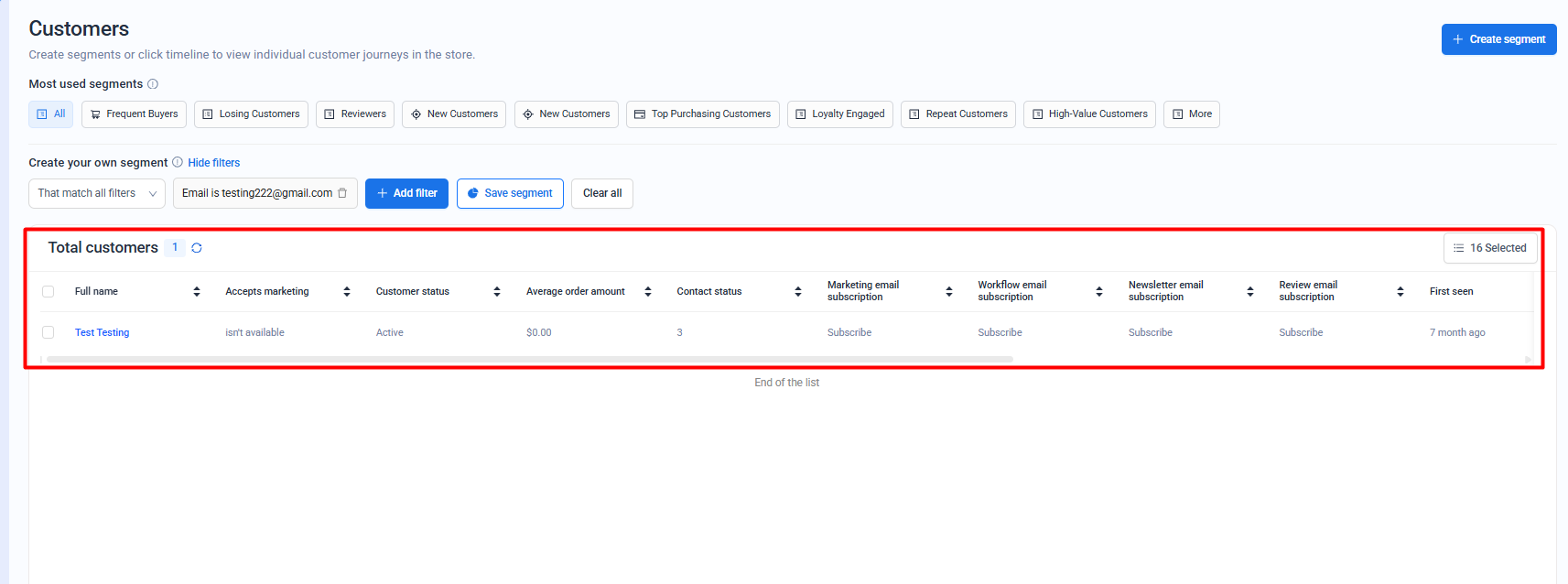This screenshot has height=584, width=1568.
Task: Click the table's horizontal scrollbar
Action: coord(529,360)
